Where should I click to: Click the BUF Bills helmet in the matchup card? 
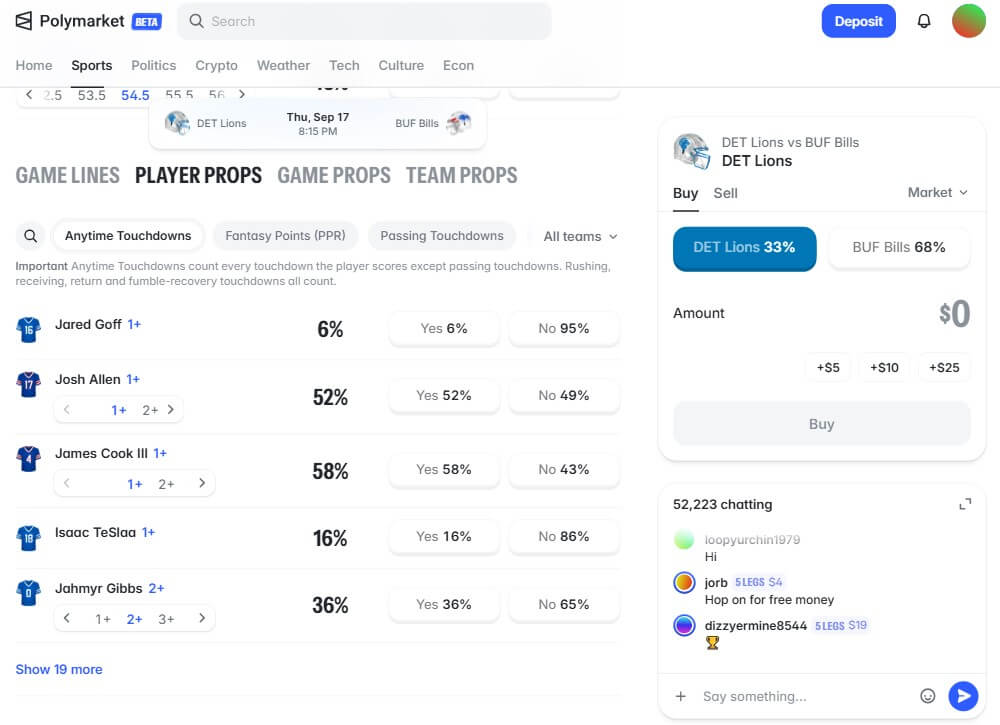click(459, 122)
